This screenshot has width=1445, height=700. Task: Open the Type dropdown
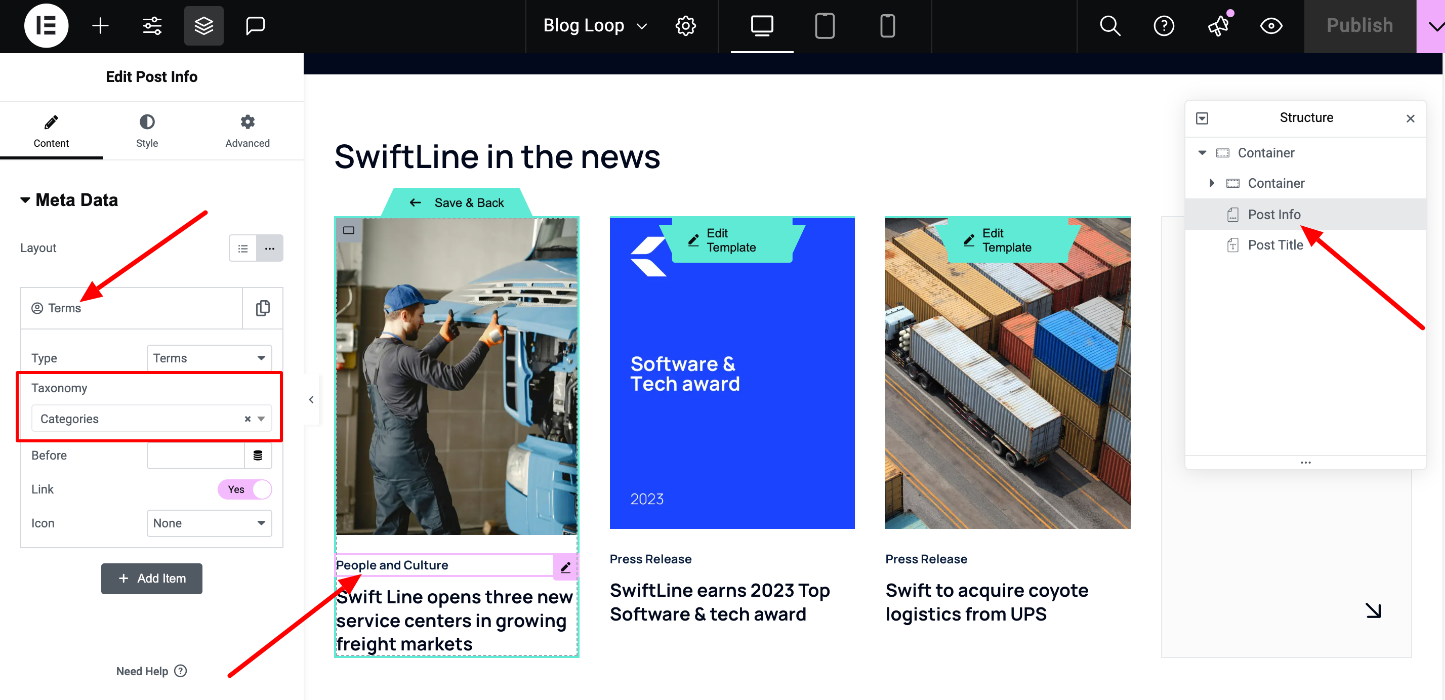pos(209,358)
